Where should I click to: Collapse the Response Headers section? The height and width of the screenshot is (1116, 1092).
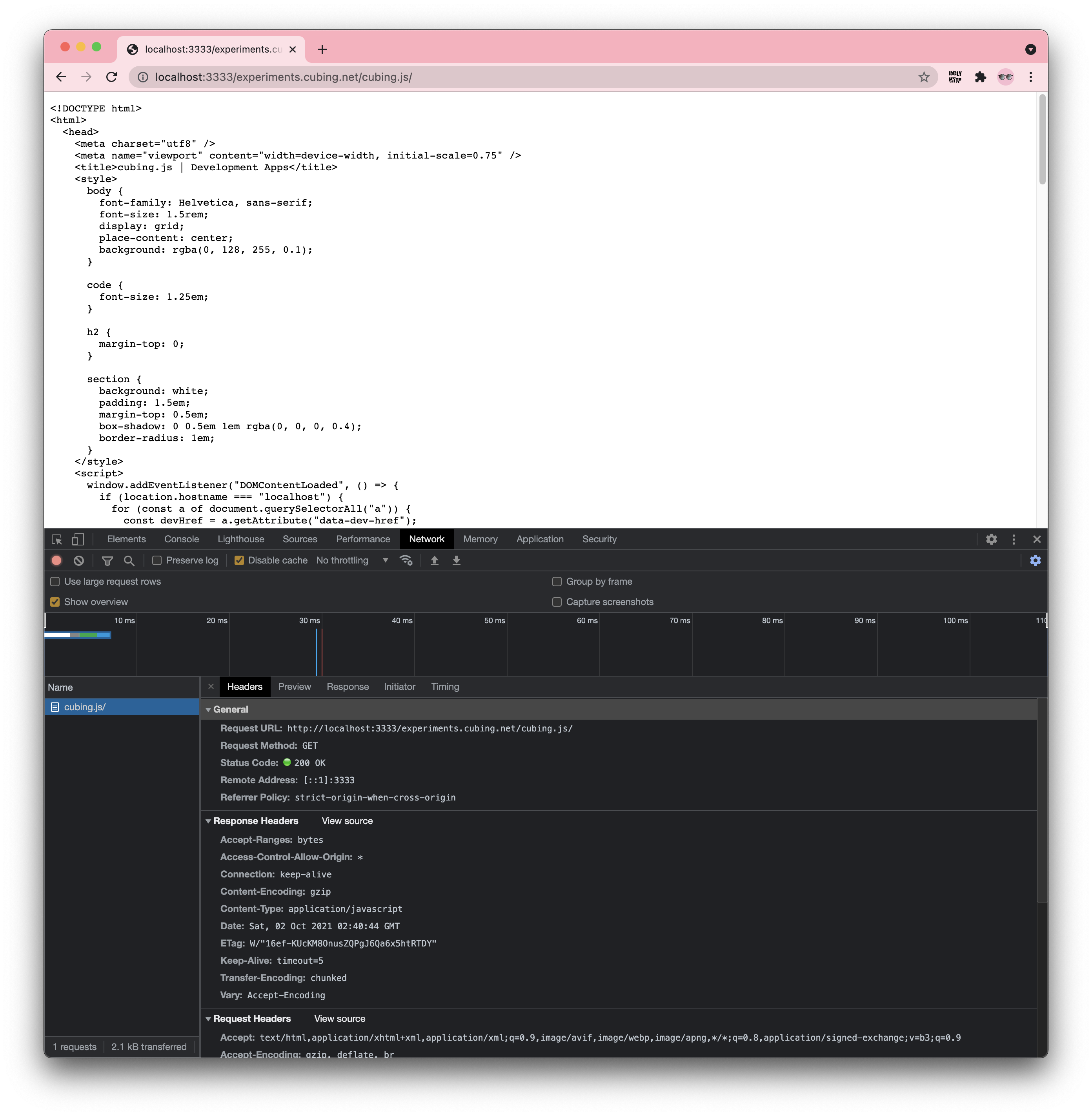(208, 821)
